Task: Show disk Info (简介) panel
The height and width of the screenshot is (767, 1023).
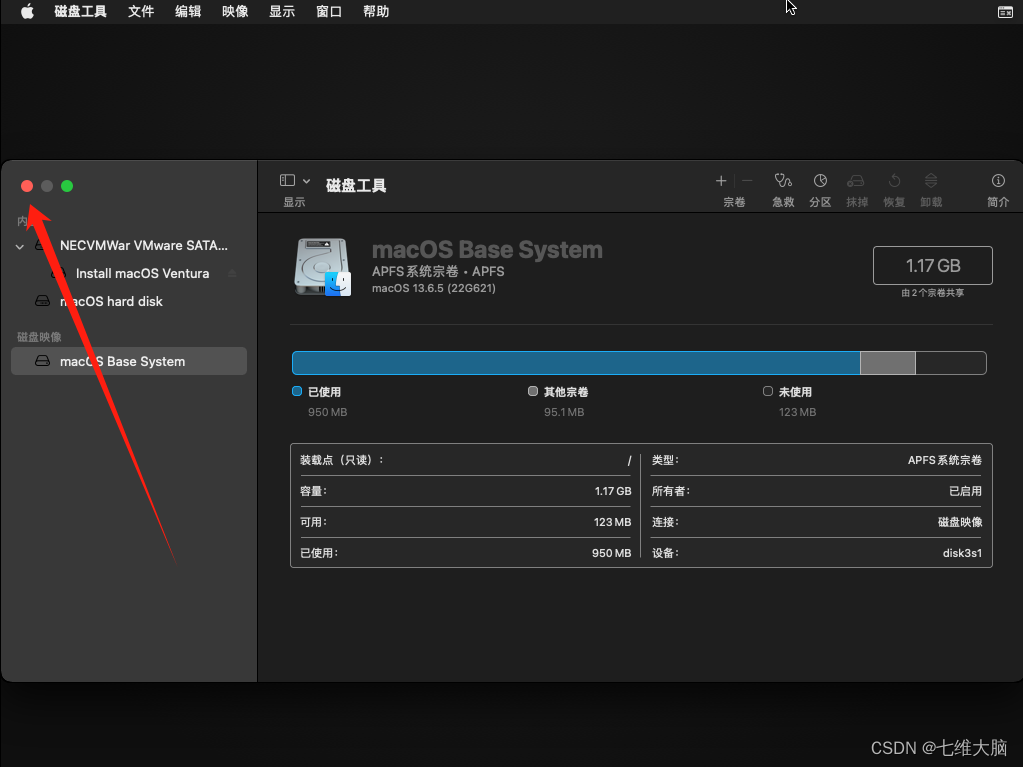Action: pos(998,181)
